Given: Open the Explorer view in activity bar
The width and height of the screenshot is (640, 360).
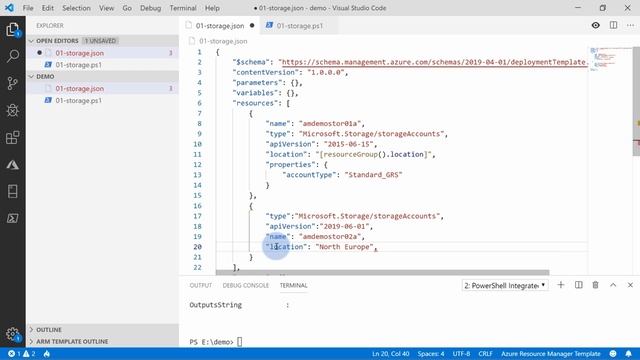Looking at the screenshot, I should [13, 30].
